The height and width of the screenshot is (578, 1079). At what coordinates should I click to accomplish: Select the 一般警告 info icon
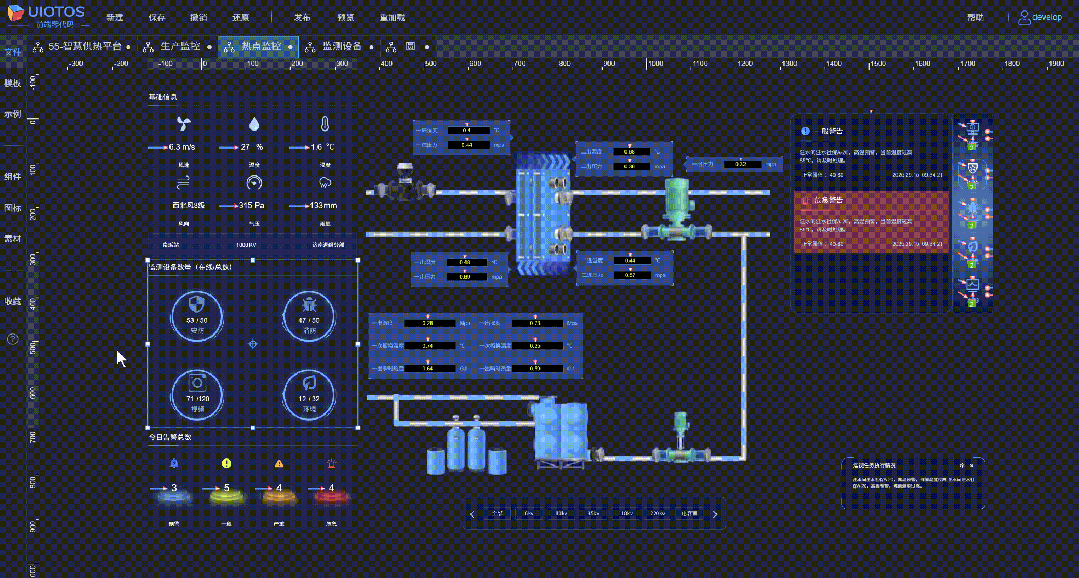(x=805, y=131)
